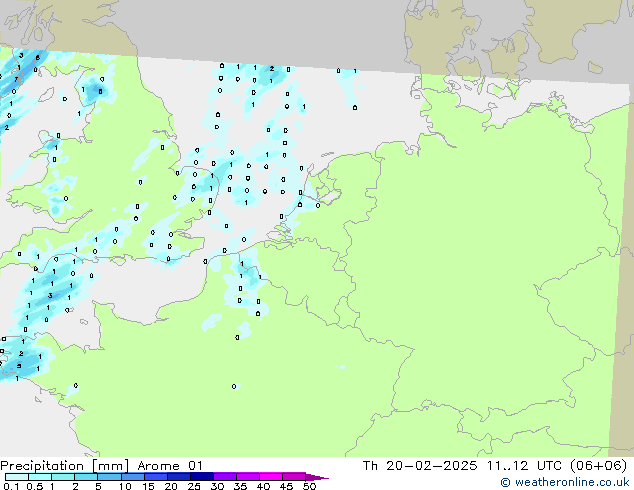This screenshot has height=490, width=634.
Task: Click the legend label '45'
Action: [x=286, y=486]
